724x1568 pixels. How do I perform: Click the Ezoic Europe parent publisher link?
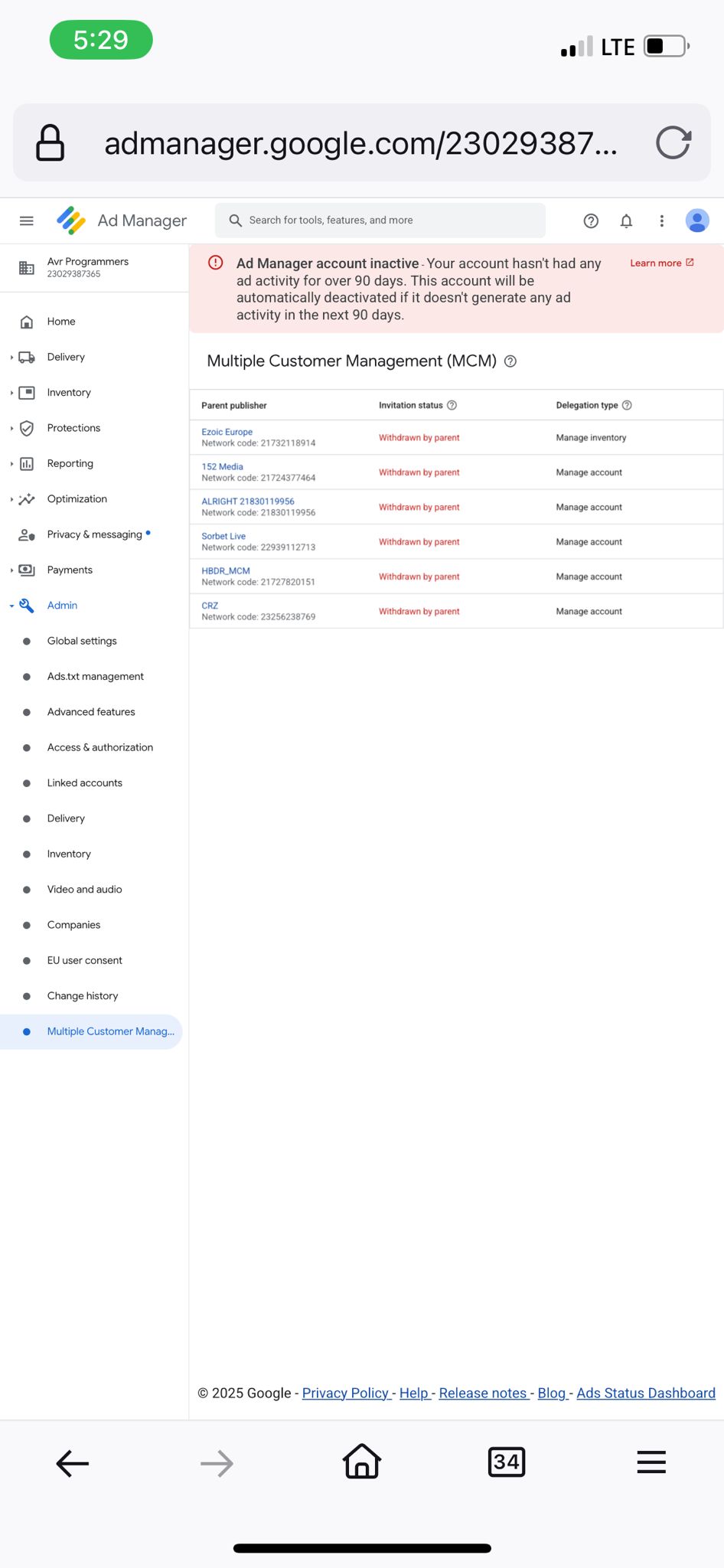(x=227, y=432)
